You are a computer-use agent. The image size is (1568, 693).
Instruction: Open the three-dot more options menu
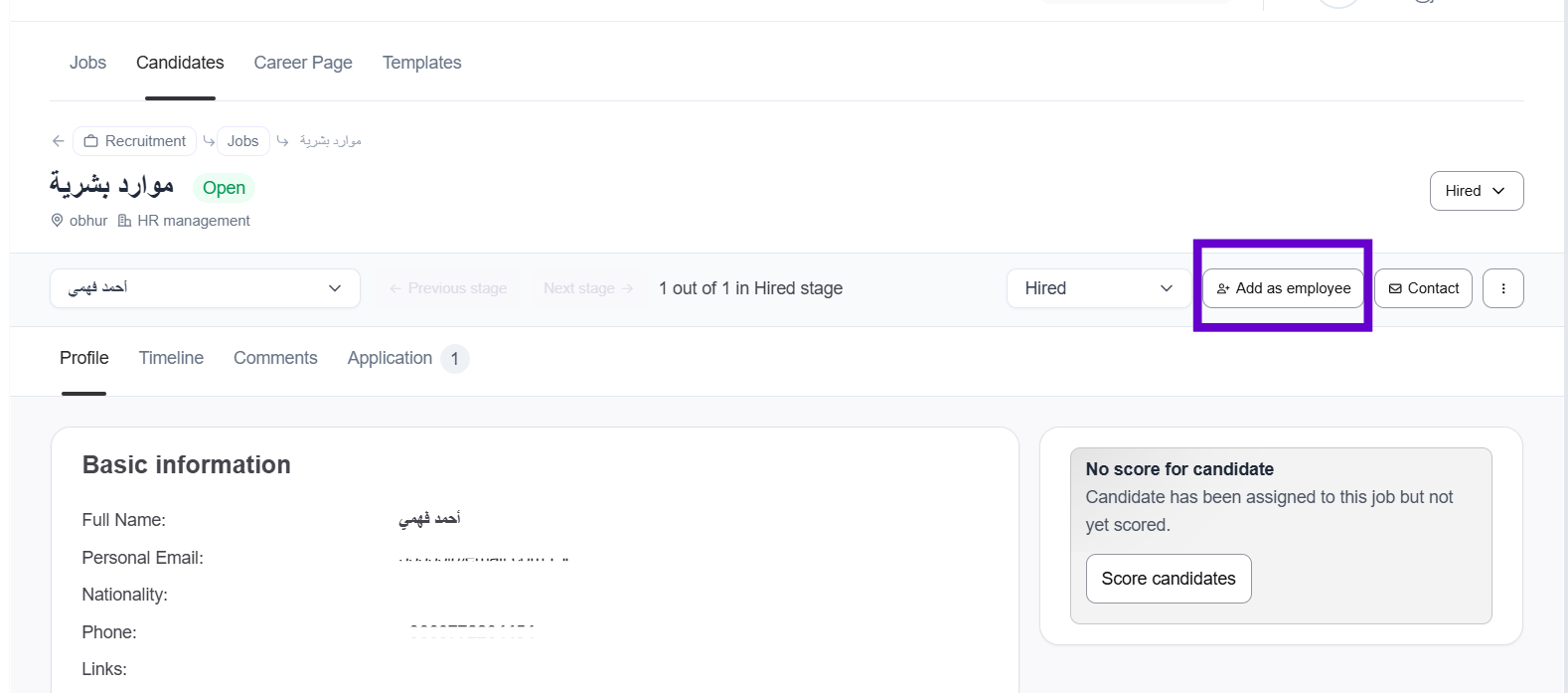(x=1502, y=288)
